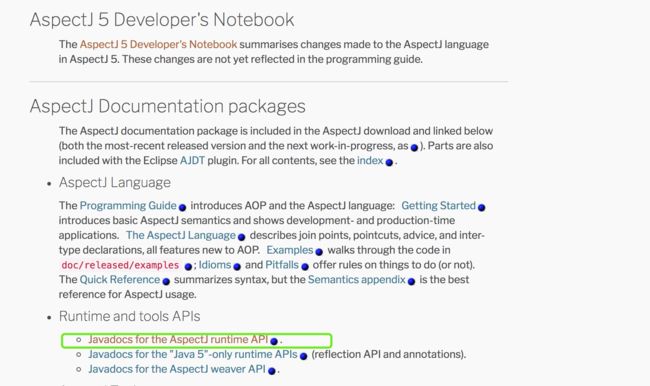Screen dimensions: 650x386
Task: Click blue dot after doc/released/examples path
Action: click(188, 267)
